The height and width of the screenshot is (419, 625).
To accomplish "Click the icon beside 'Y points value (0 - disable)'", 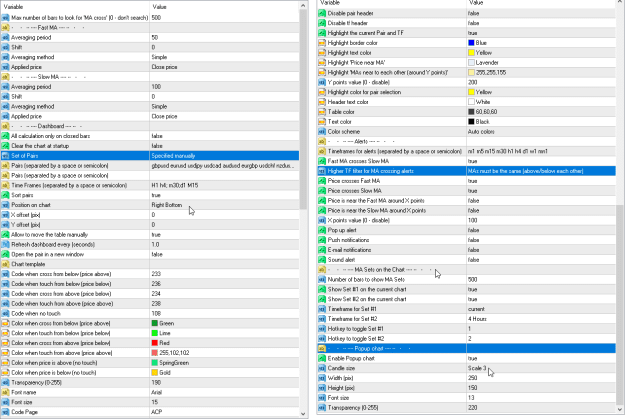I will tap(322, 82).
